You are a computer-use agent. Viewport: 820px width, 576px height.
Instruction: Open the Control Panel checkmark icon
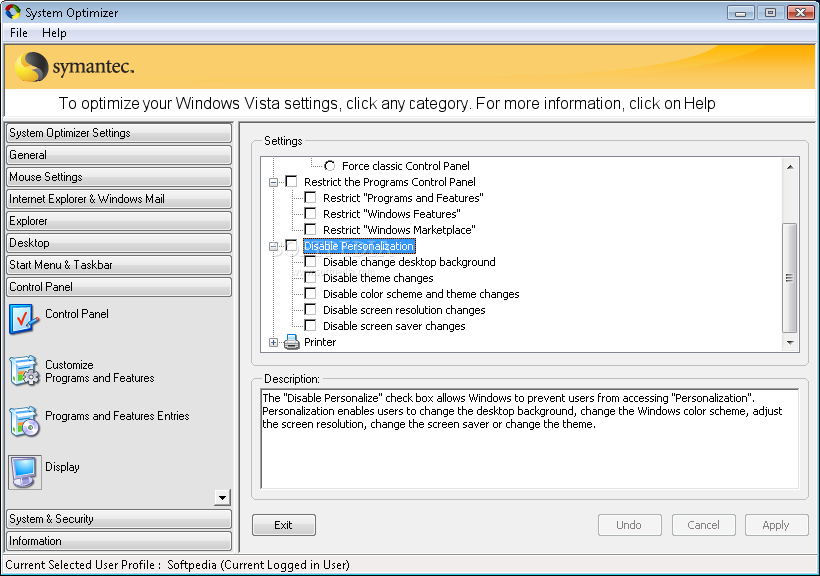[x=24, y=319]
